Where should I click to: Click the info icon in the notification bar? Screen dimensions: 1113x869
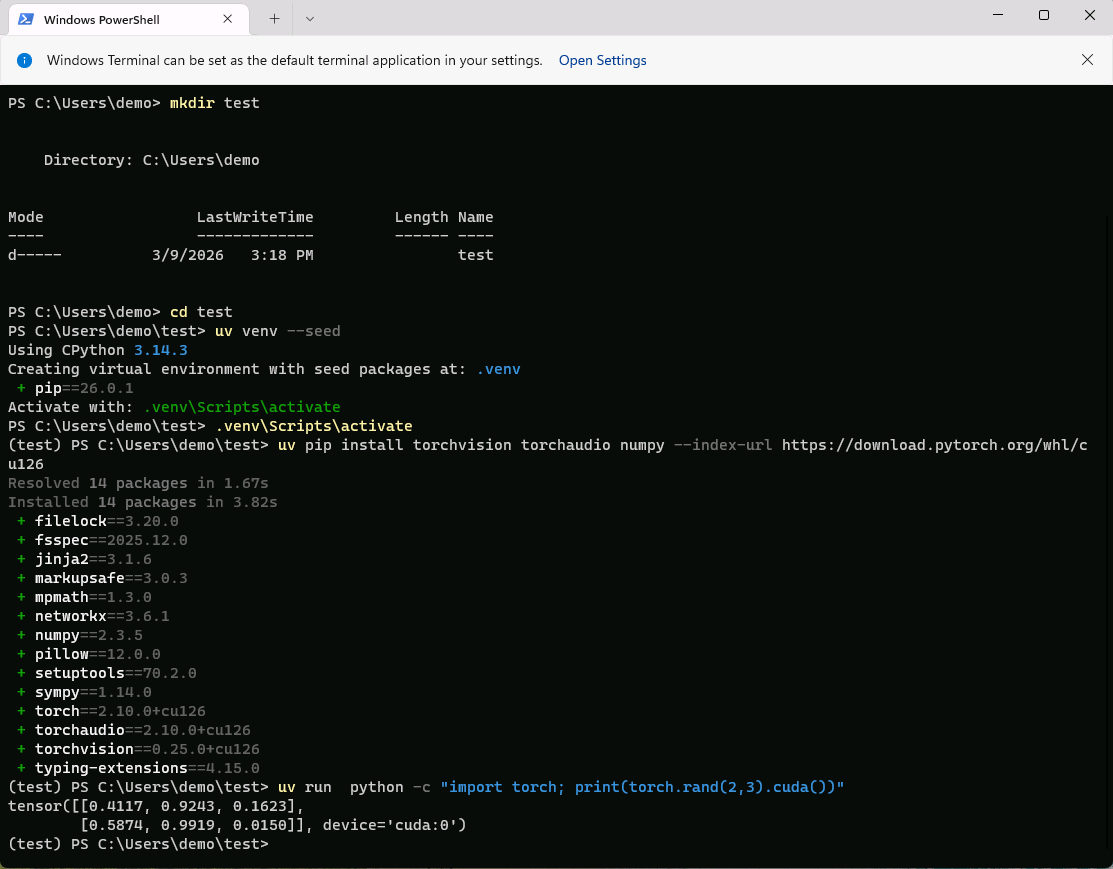tap(25, 60)
